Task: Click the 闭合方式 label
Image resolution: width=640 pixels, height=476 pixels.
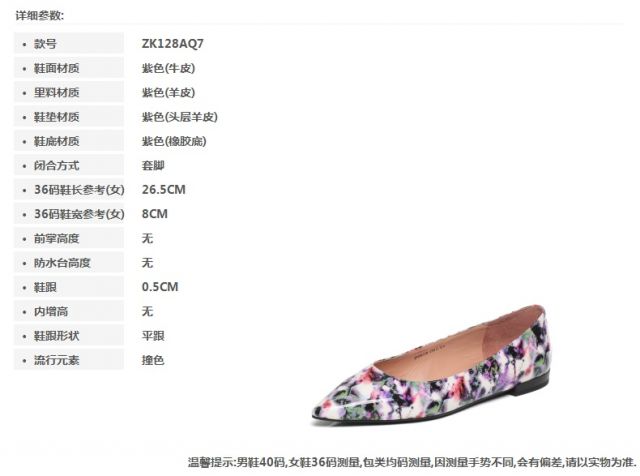Action: (x=56, y=166)
